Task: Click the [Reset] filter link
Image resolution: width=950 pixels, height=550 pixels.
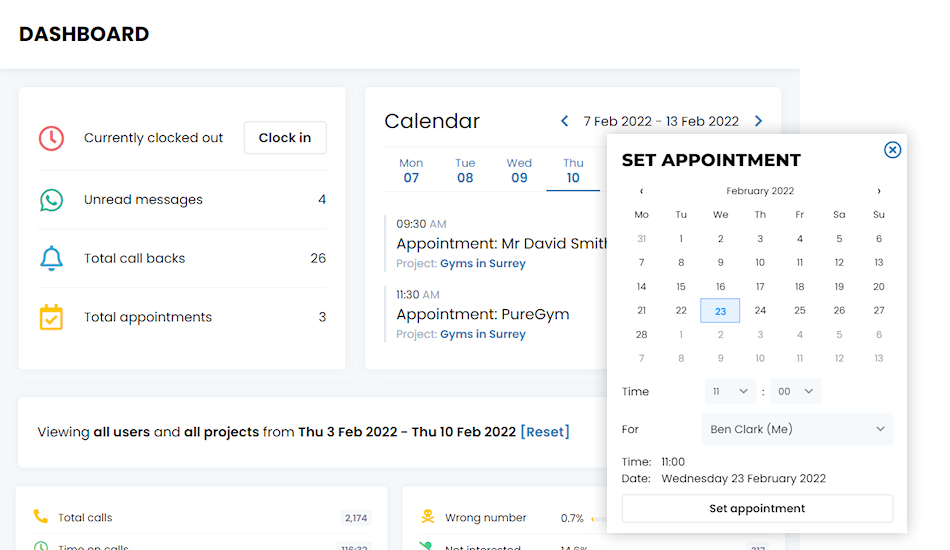Action: tap(545, 432)
